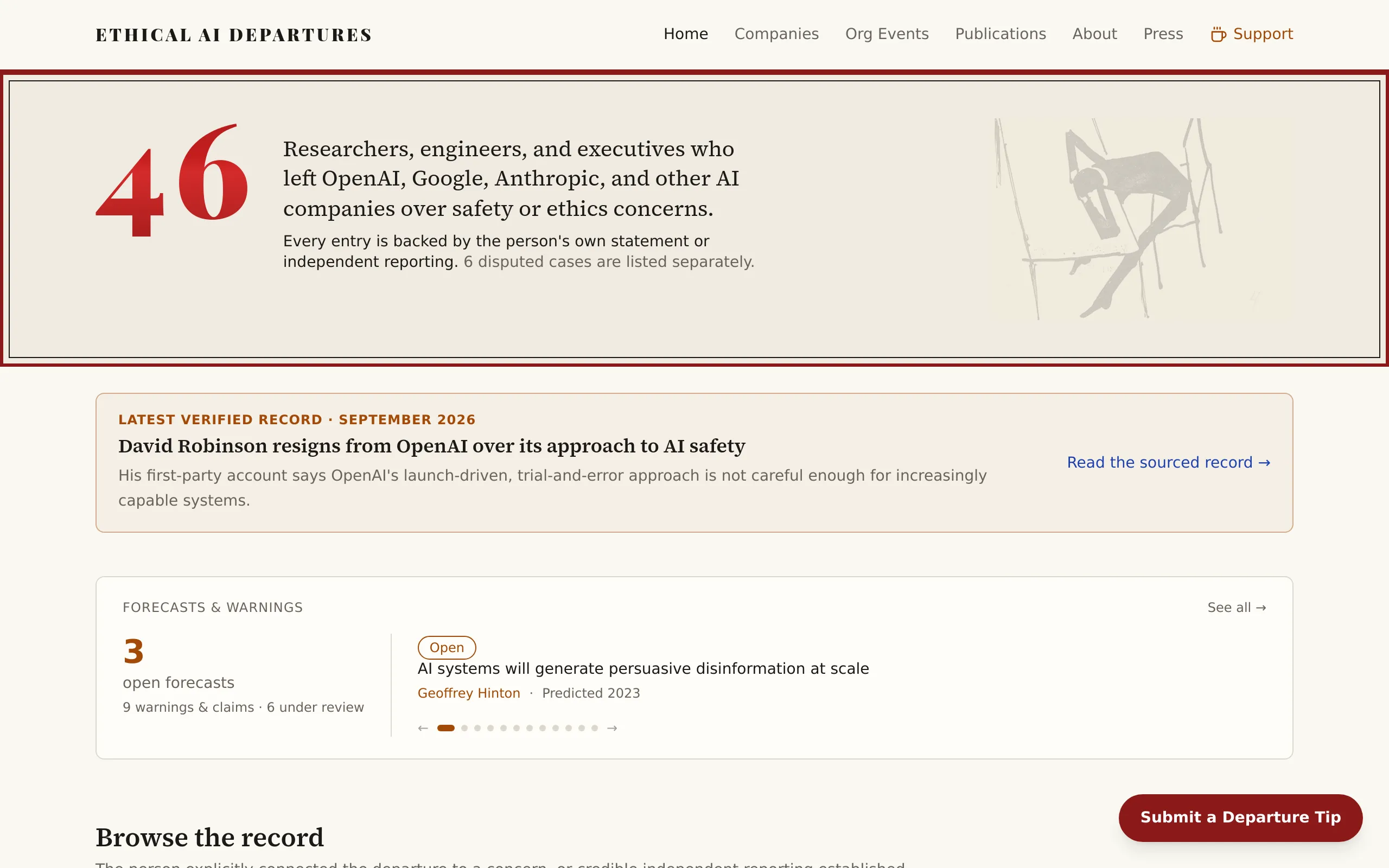Screen dimensions: 1389x868
Task: Click the coffee cup Support icon
Action: coord(1219,34)
